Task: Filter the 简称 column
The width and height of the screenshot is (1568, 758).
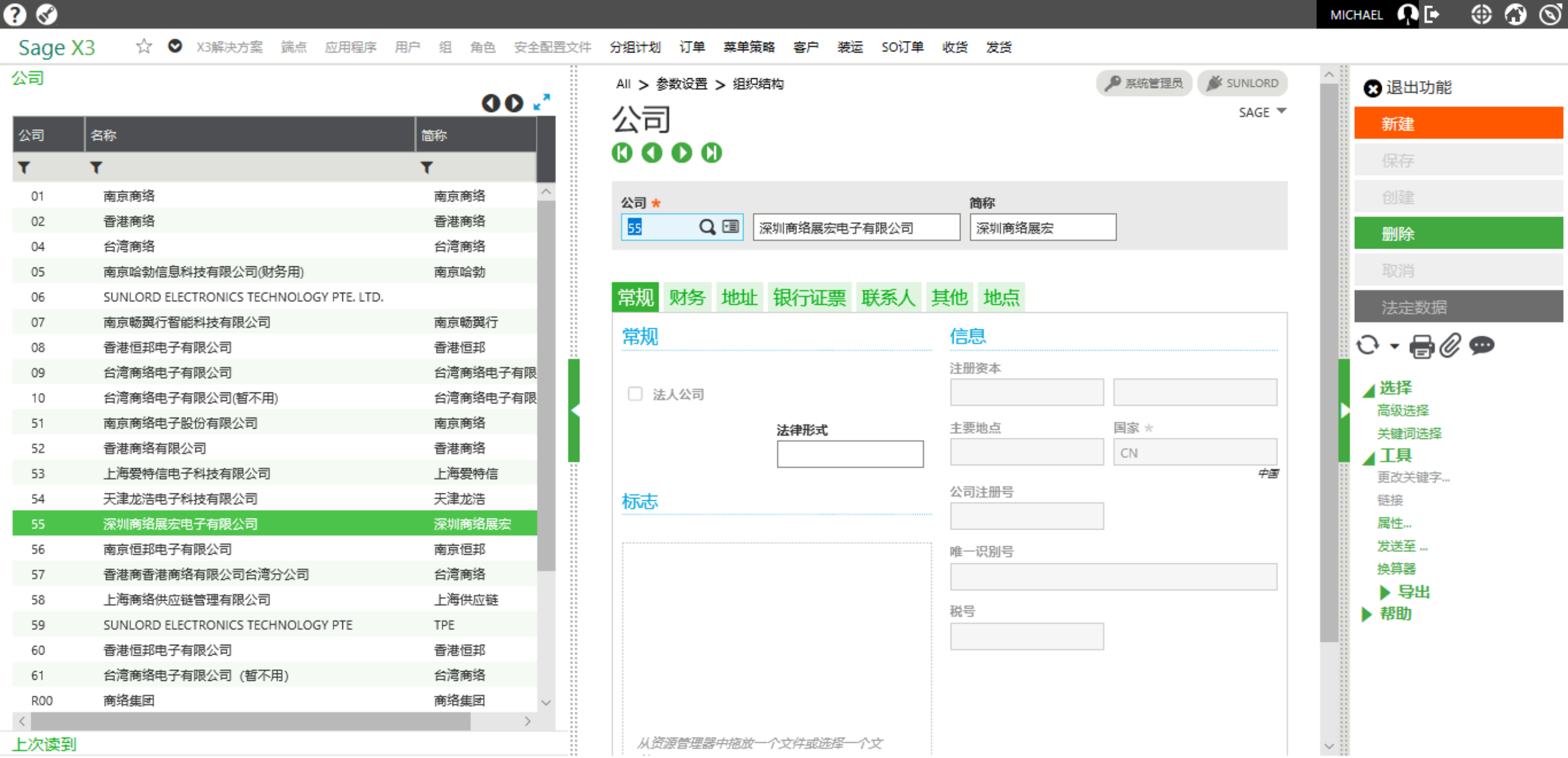Action: pyautogui.click(x=427, y=167)
